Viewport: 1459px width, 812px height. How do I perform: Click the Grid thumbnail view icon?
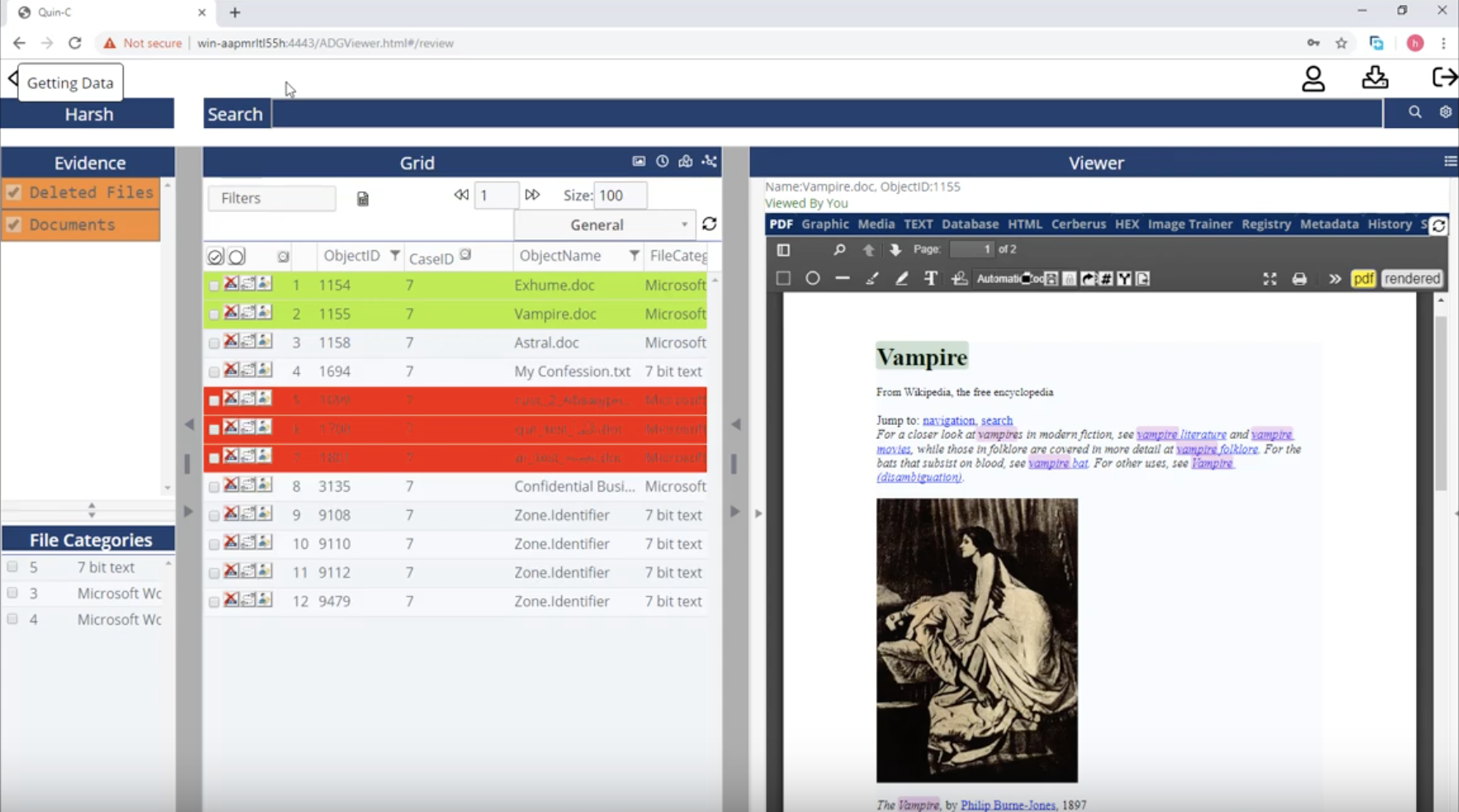(639, 162)
